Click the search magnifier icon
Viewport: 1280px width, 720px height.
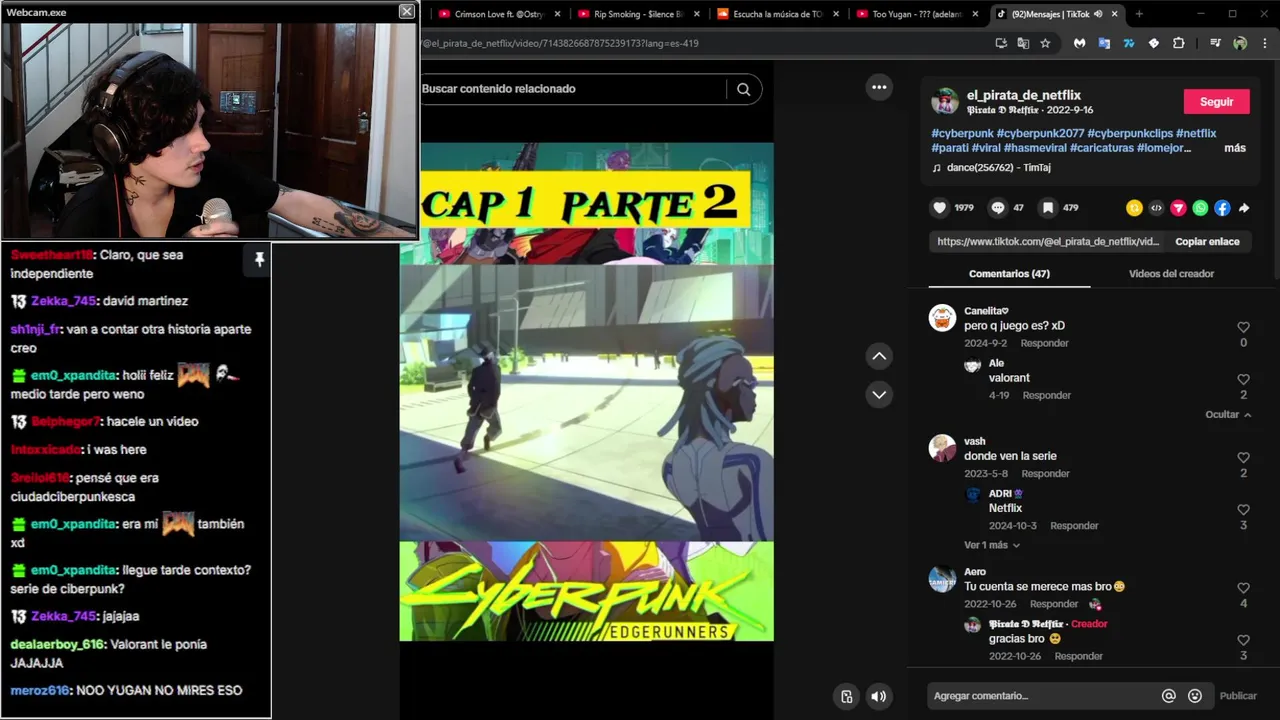click(x=743, y=89)
